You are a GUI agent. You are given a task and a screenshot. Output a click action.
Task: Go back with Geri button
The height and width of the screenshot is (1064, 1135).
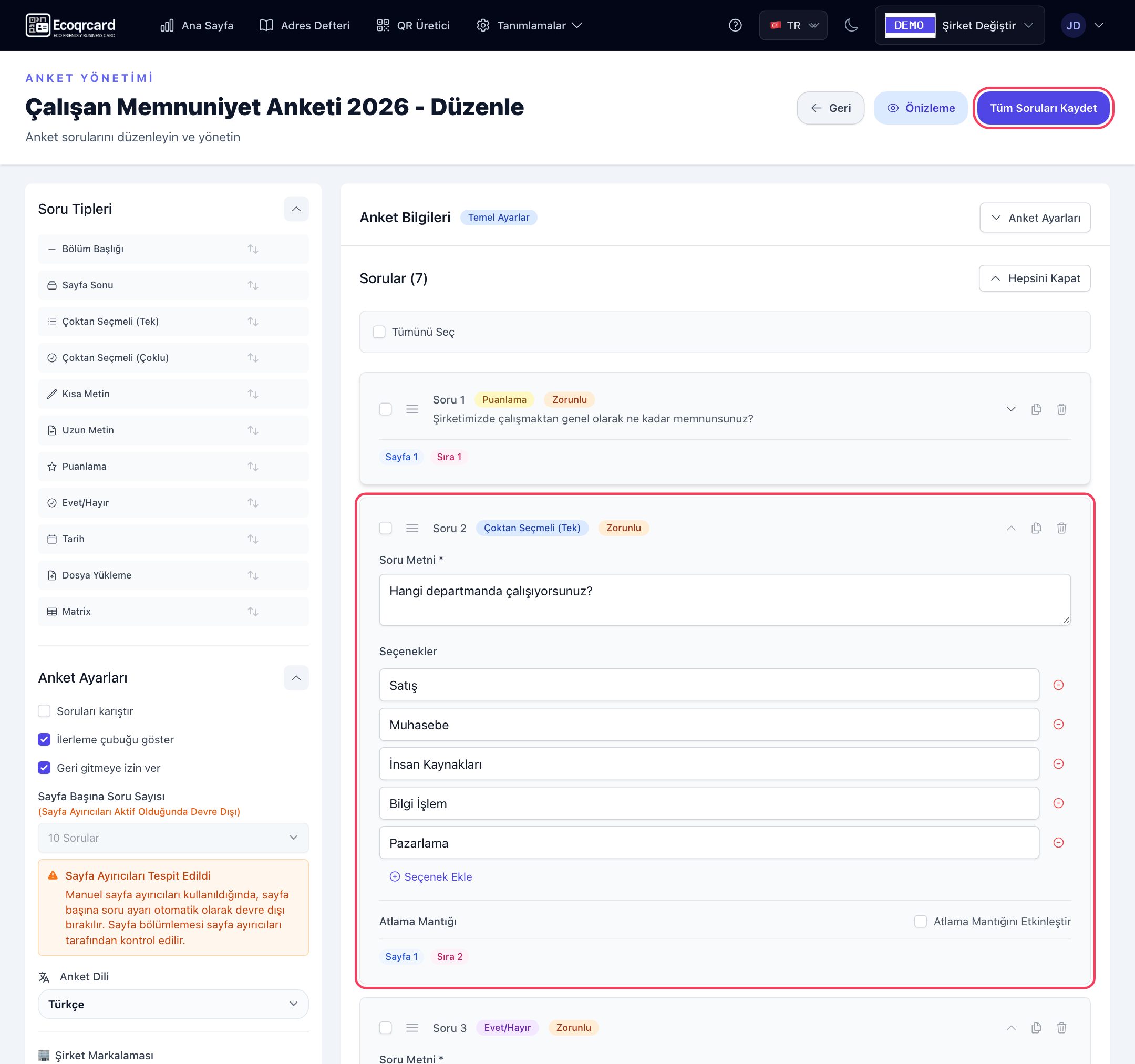coord(830,108)
